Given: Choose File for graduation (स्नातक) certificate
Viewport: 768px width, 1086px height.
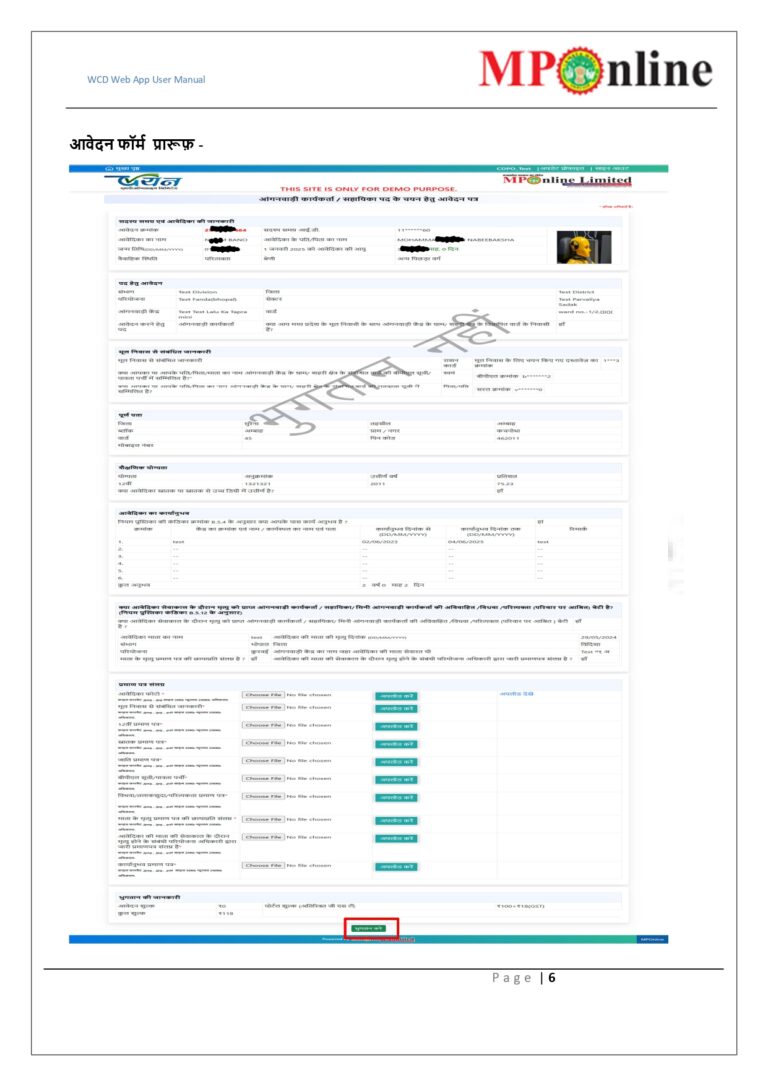Looking at the screenshot, I should point(263,743).
